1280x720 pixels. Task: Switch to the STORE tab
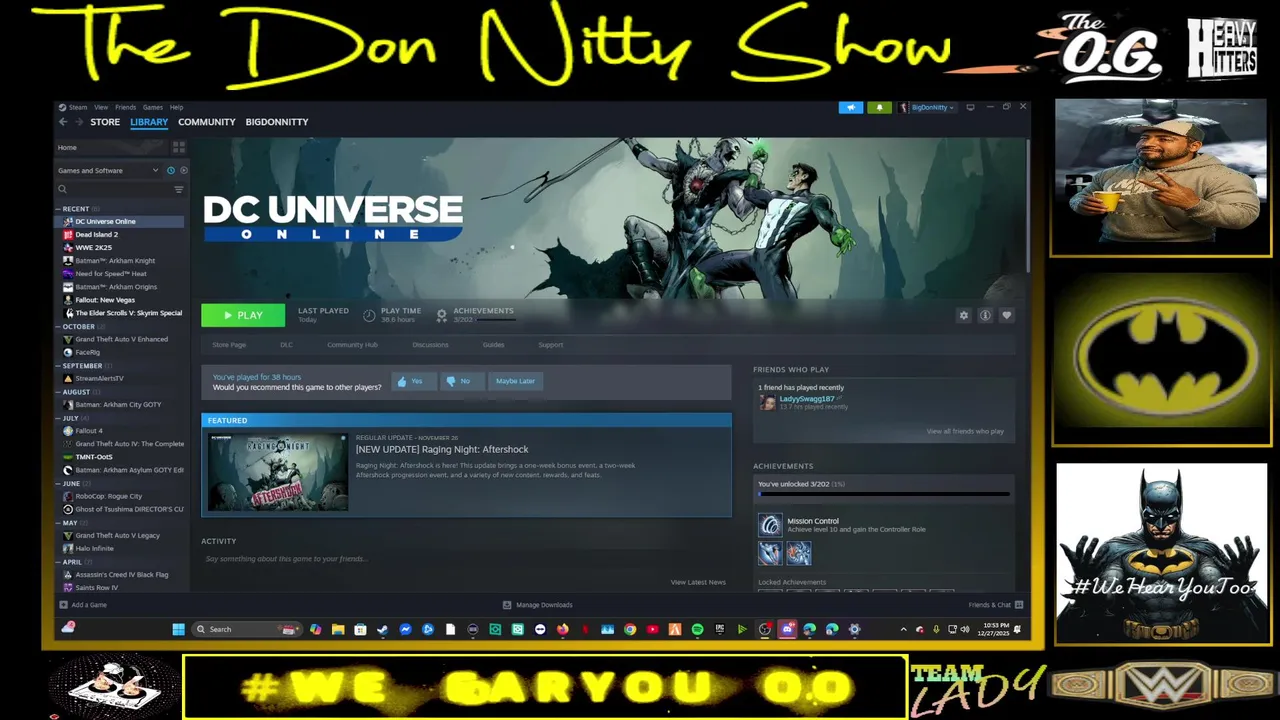click(x=105, y=122)
